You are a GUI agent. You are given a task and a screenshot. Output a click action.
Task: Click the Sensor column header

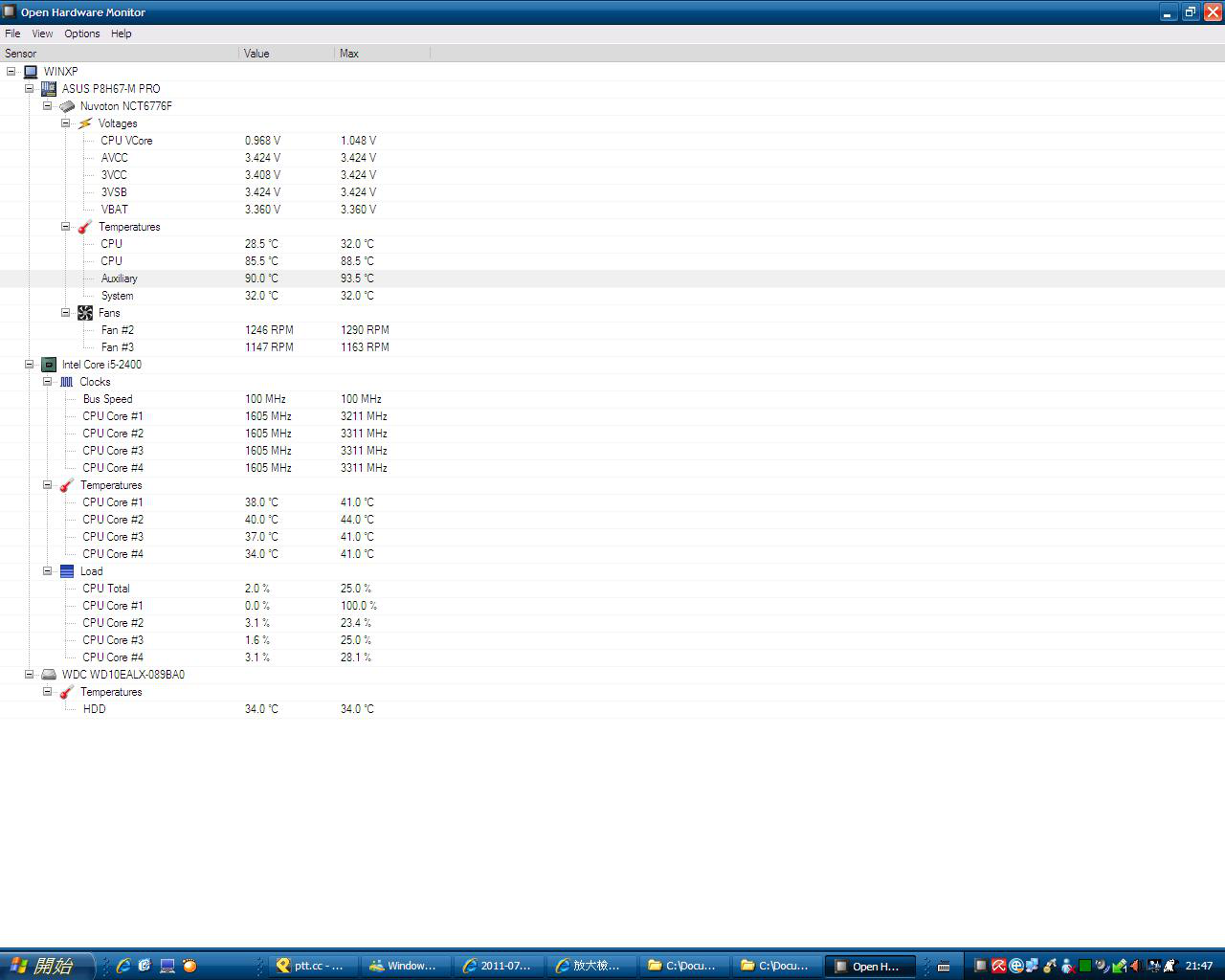click(120, 54)
